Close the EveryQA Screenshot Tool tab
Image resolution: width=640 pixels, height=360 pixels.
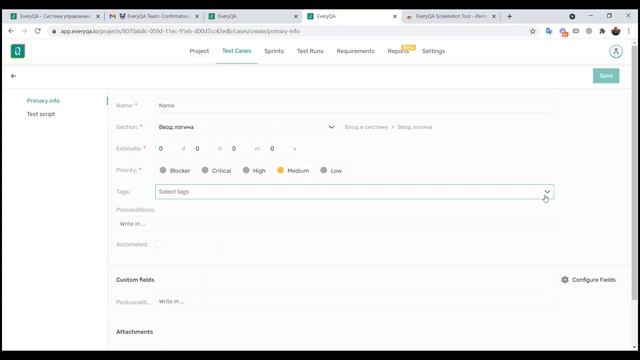(x=493, y=16)
